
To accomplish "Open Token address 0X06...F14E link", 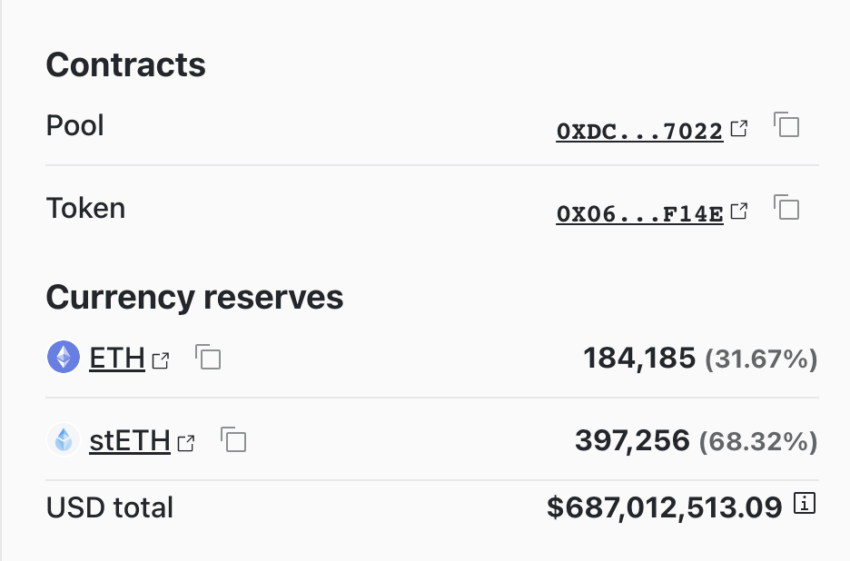I will [640, 214].
